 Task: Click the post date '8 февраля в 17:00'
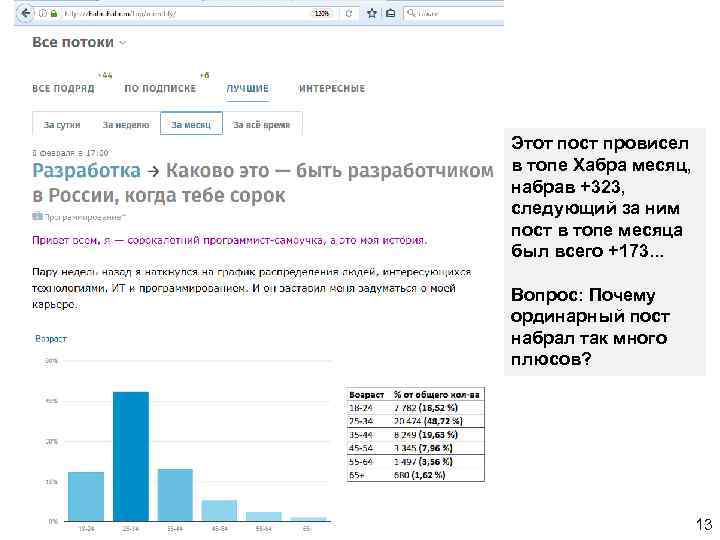coord(70,153)
